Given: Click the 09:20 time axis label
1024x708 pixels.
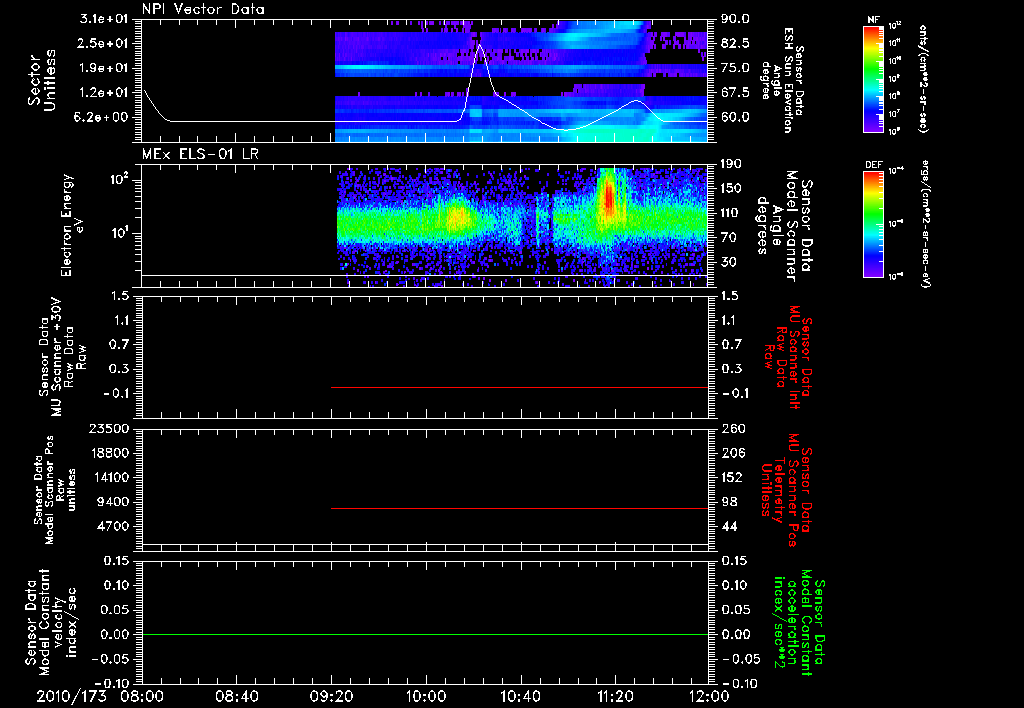Looking at the screenshot, I should point(332,696).
